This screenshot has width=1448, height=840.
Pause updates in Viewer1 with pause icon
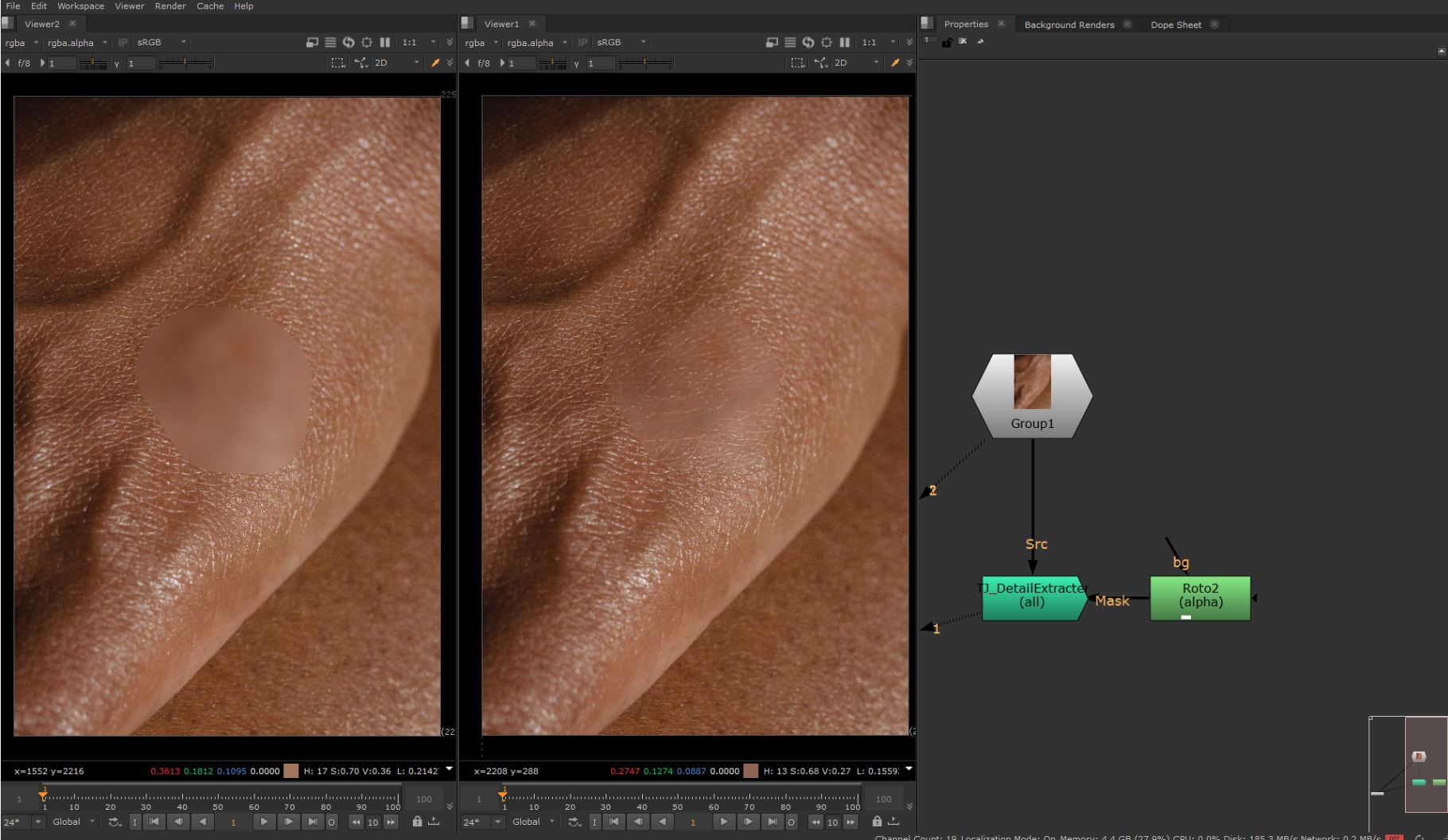tap(845, 42)
